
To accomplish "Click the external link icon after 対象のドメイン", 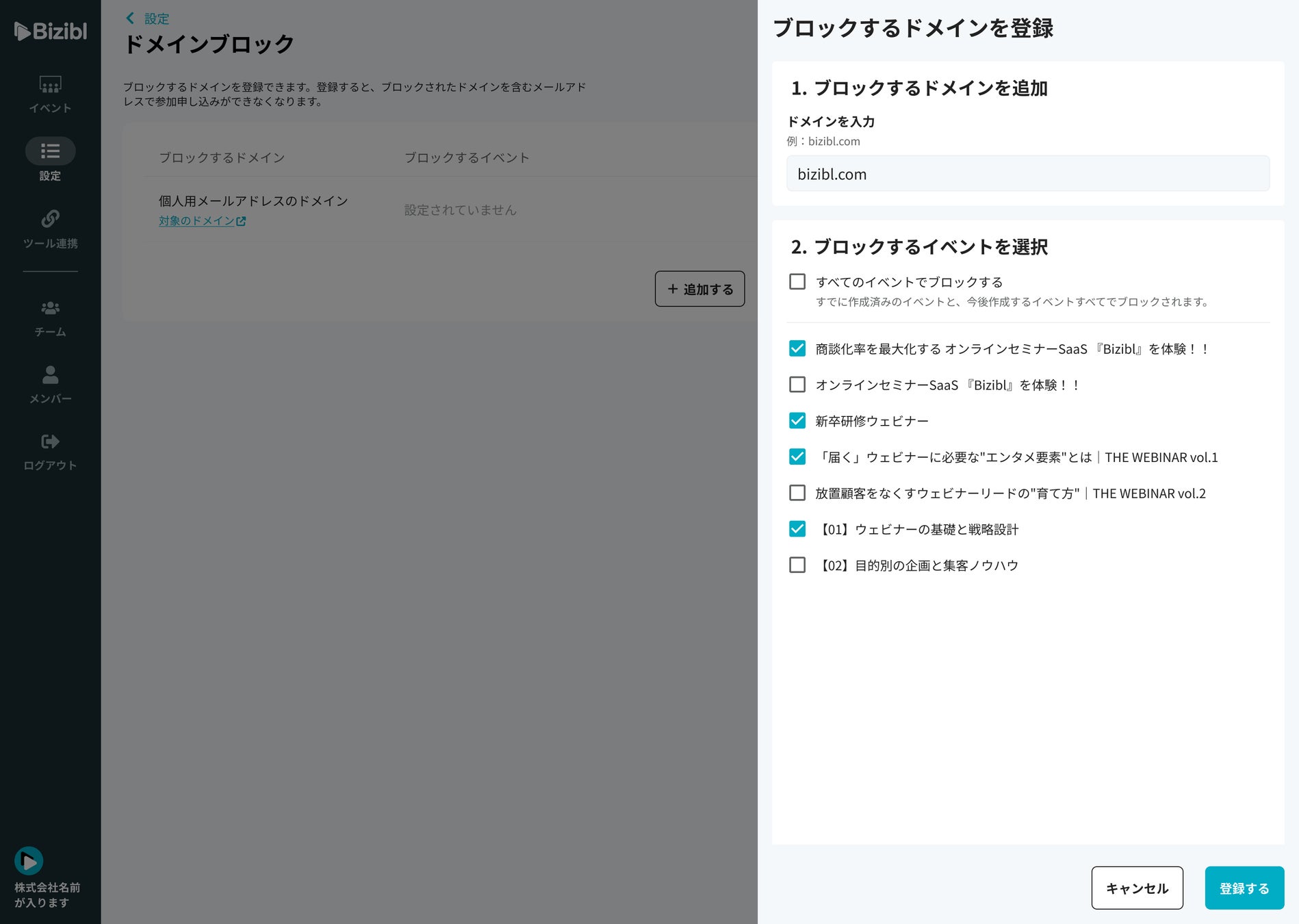I will [x=241, y=221].
